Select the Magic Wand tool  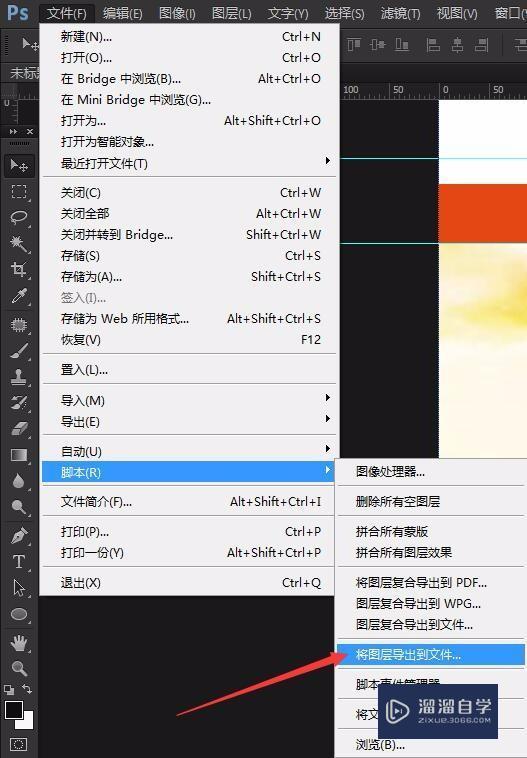coord(19,243)
